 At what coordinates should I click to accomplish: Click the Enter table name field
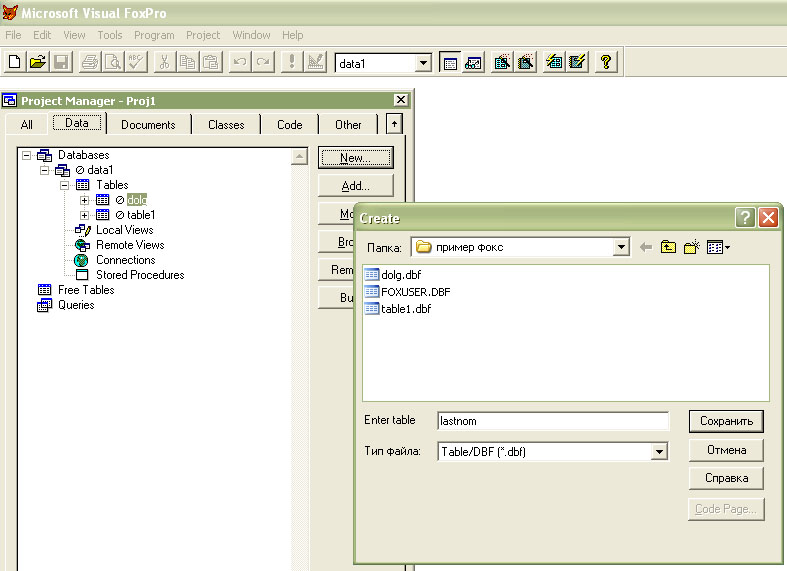pos(552,421)
